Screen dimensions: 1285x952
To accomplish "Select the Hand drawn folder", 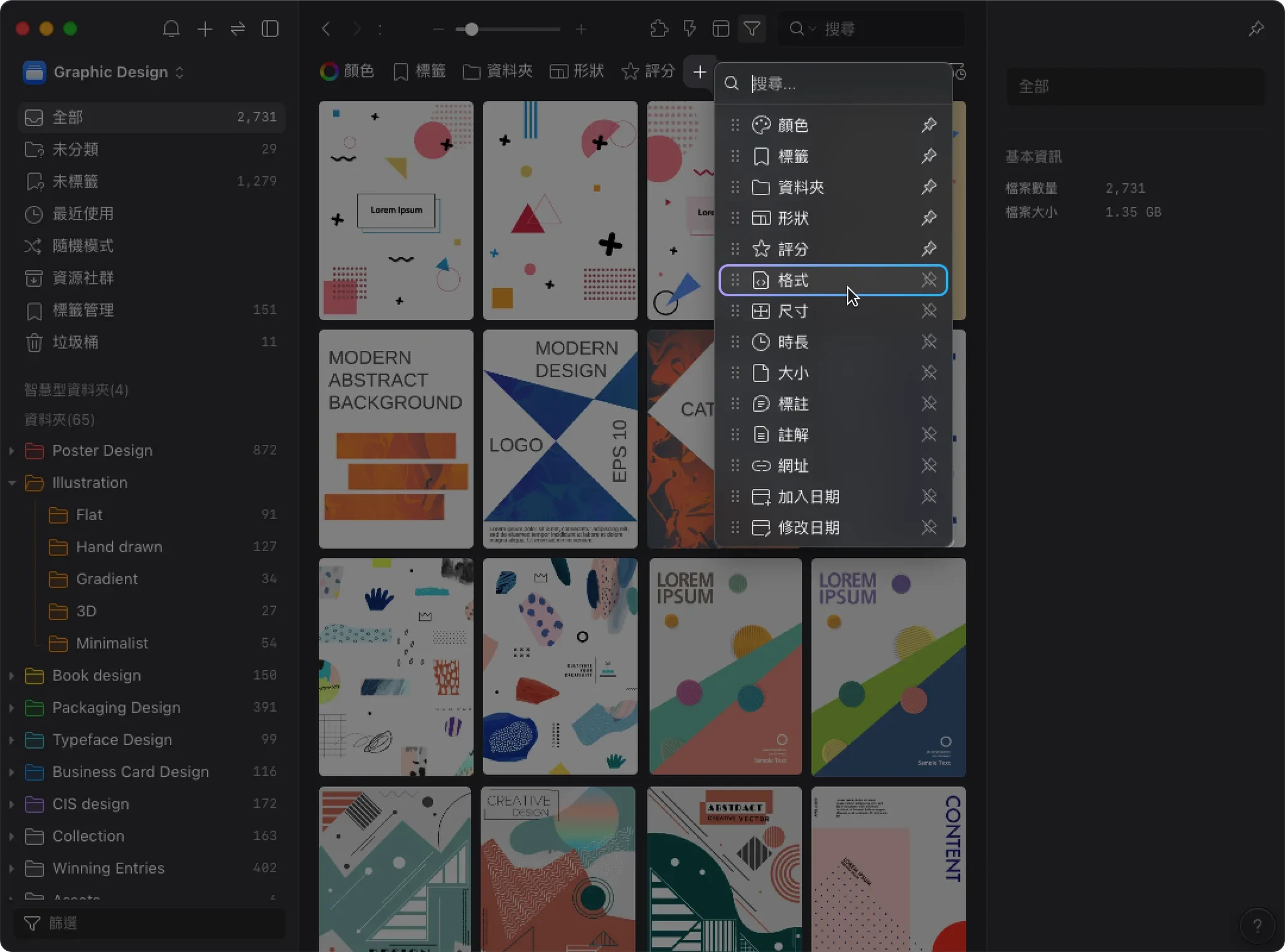I will tap(151, 547).
